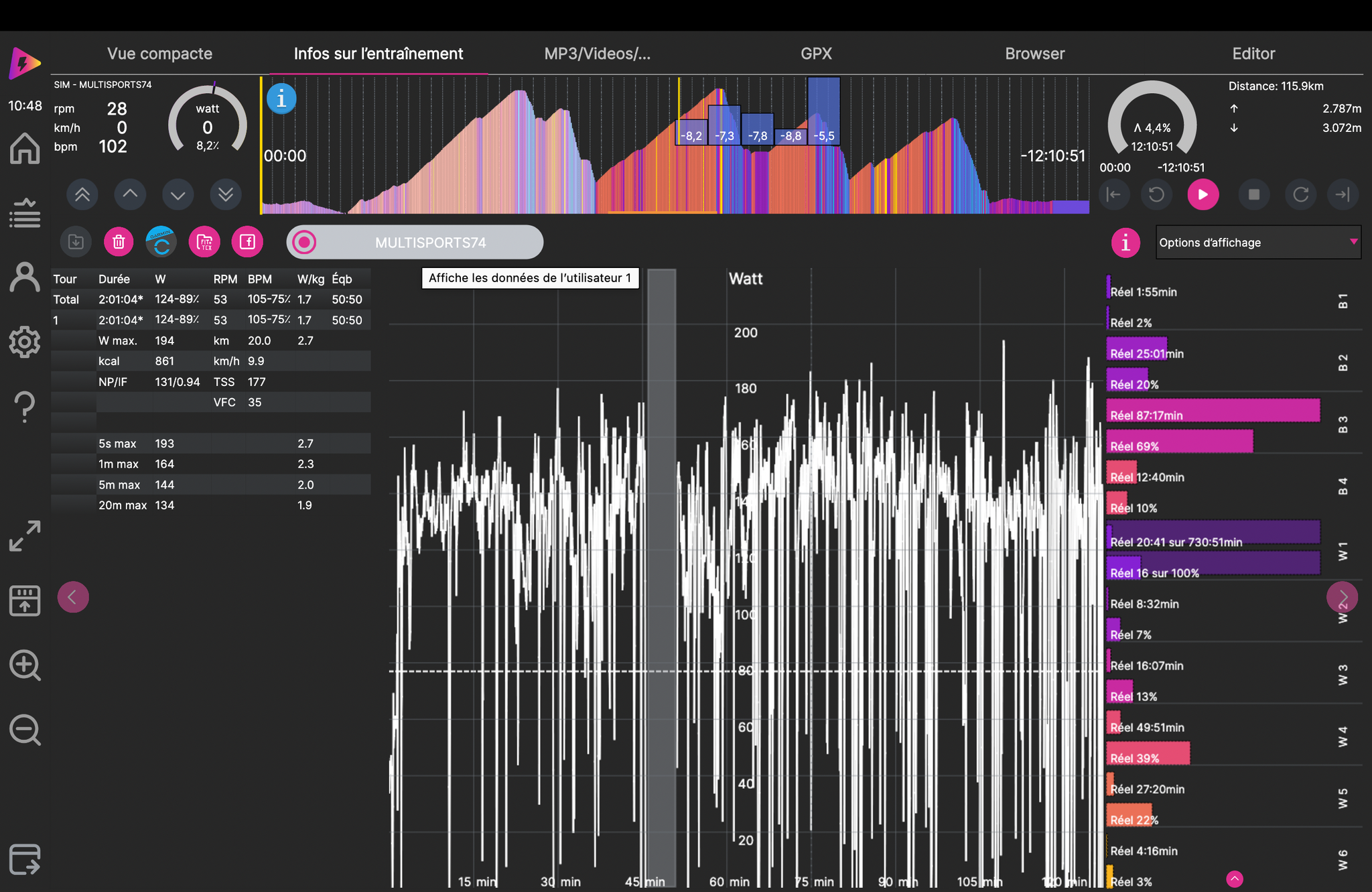Click the blue info icon on elevation profile
Screen dimensions: 1372x892
point(281,99)
